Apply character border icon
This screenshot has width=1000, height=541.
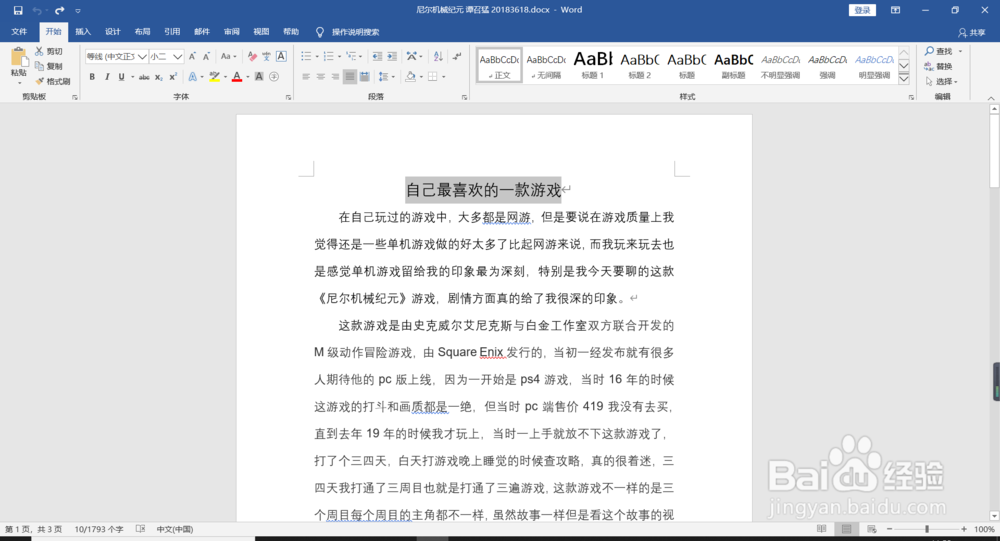tap(281, 56)
